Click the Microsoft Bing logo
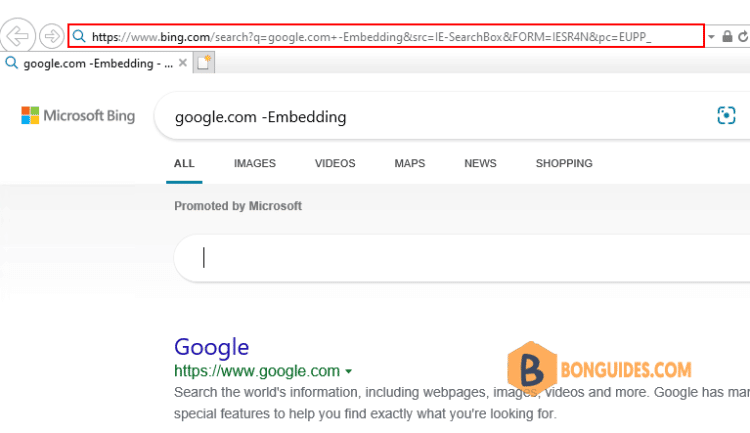 pyautogui.click(x=78, y=115)
